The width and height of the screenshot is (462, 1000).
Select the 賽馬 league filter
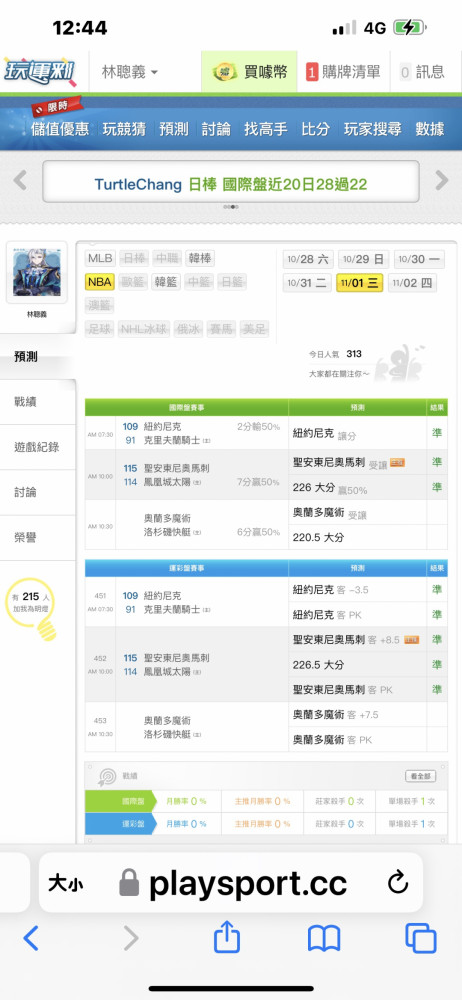(x=221, y=329)
